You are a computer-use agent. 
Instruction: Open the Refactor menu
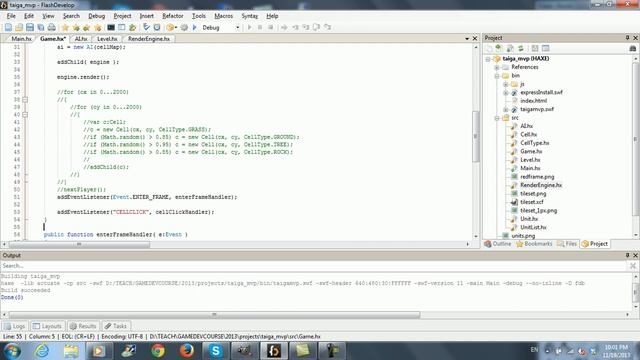click(173, 16)
